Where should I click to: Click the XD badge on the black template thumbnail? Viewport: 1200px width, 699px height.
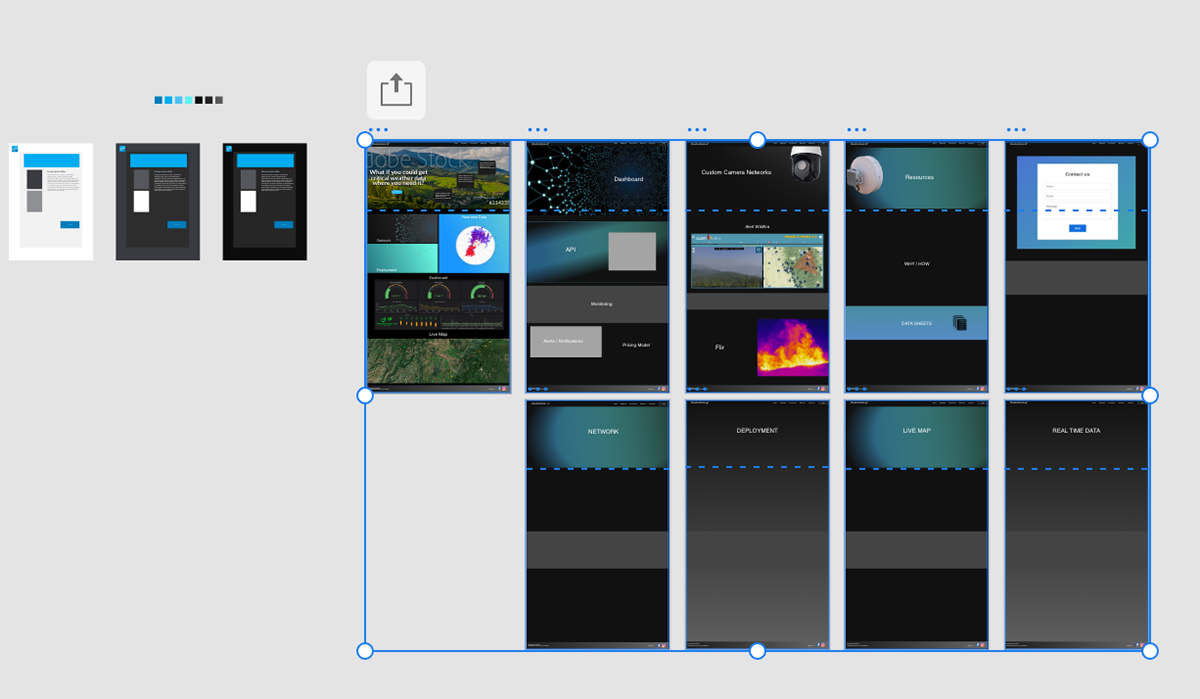tap(228, 148)
